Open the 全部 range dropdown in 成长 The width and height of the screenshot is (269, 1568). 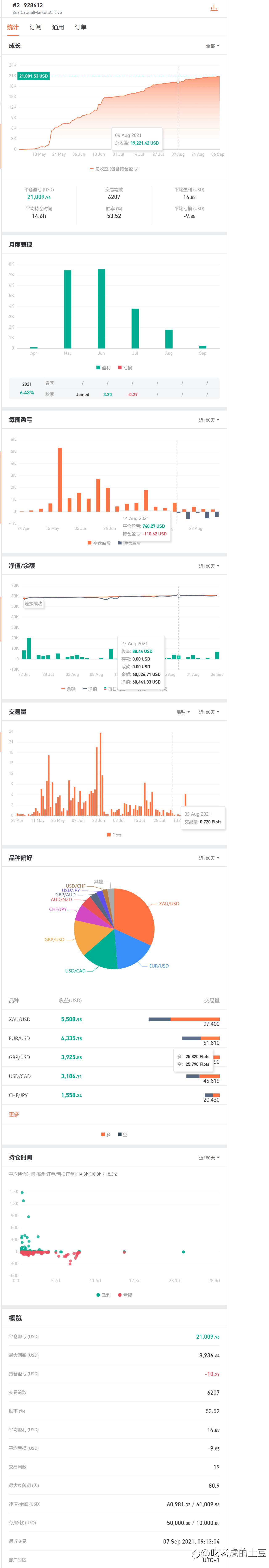point(212,46)
